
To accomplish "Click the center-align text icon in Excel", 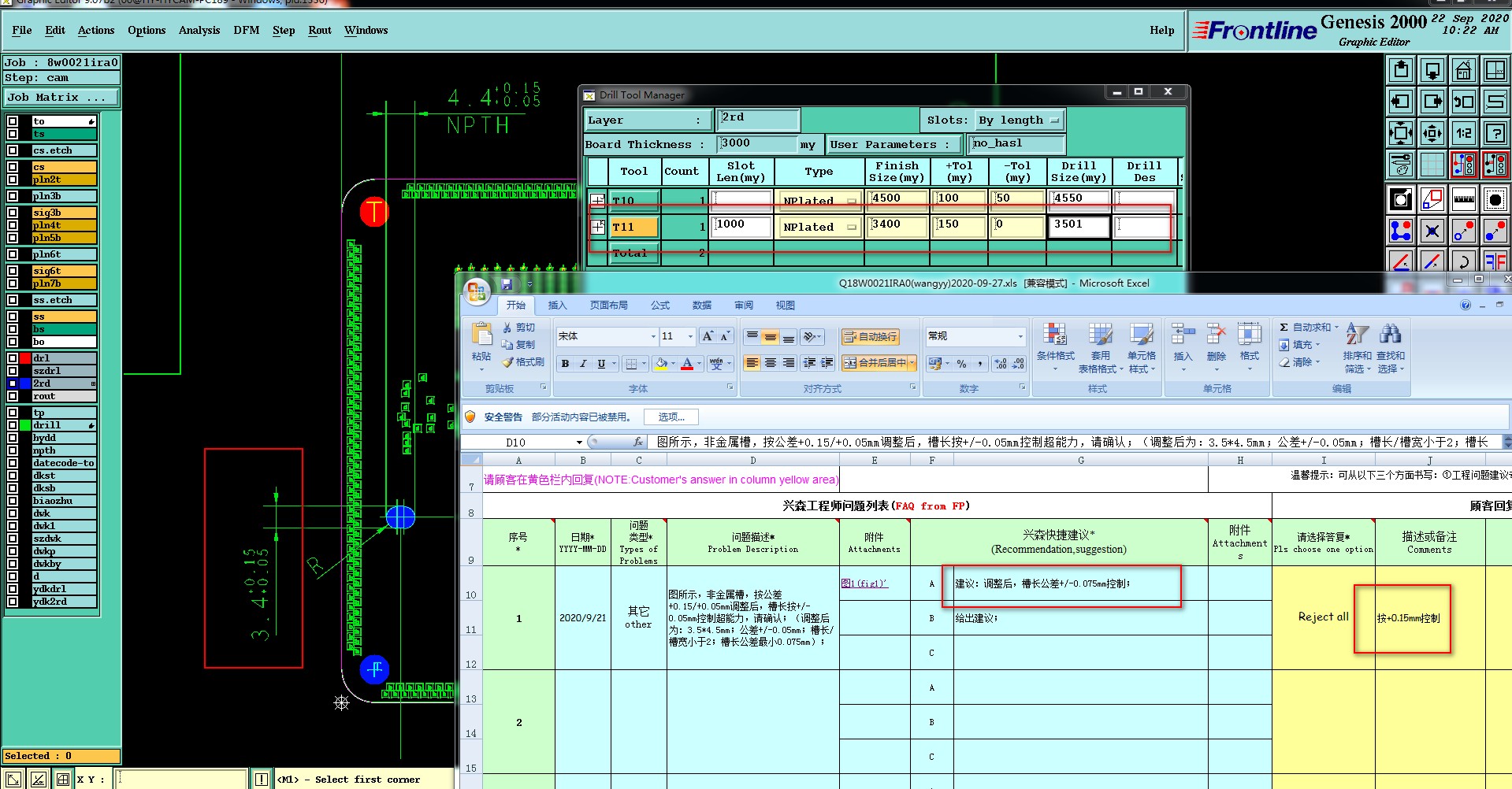I will click(x=771, y=363).
